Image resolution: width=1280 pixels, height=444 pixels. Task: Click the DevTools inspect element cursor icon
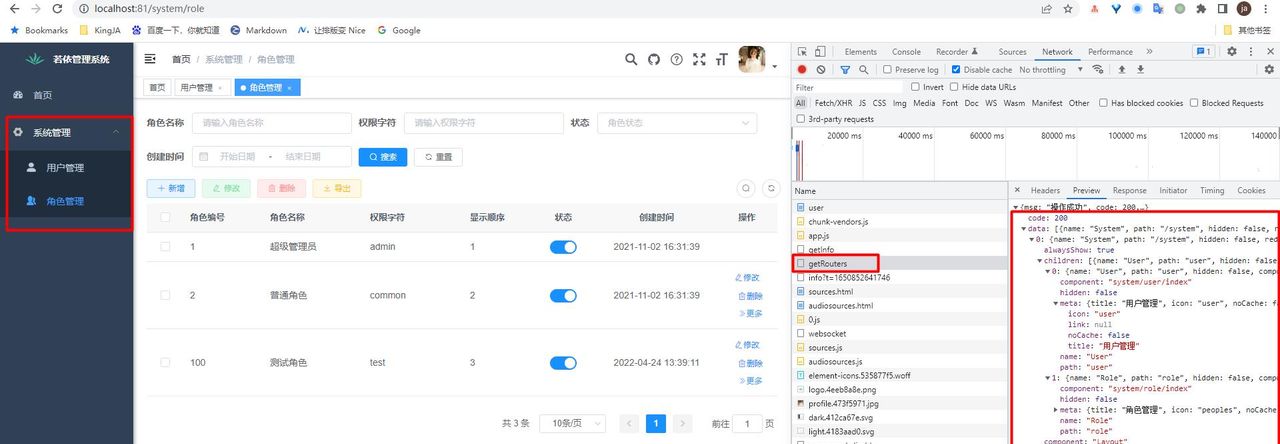pos(802,52)
